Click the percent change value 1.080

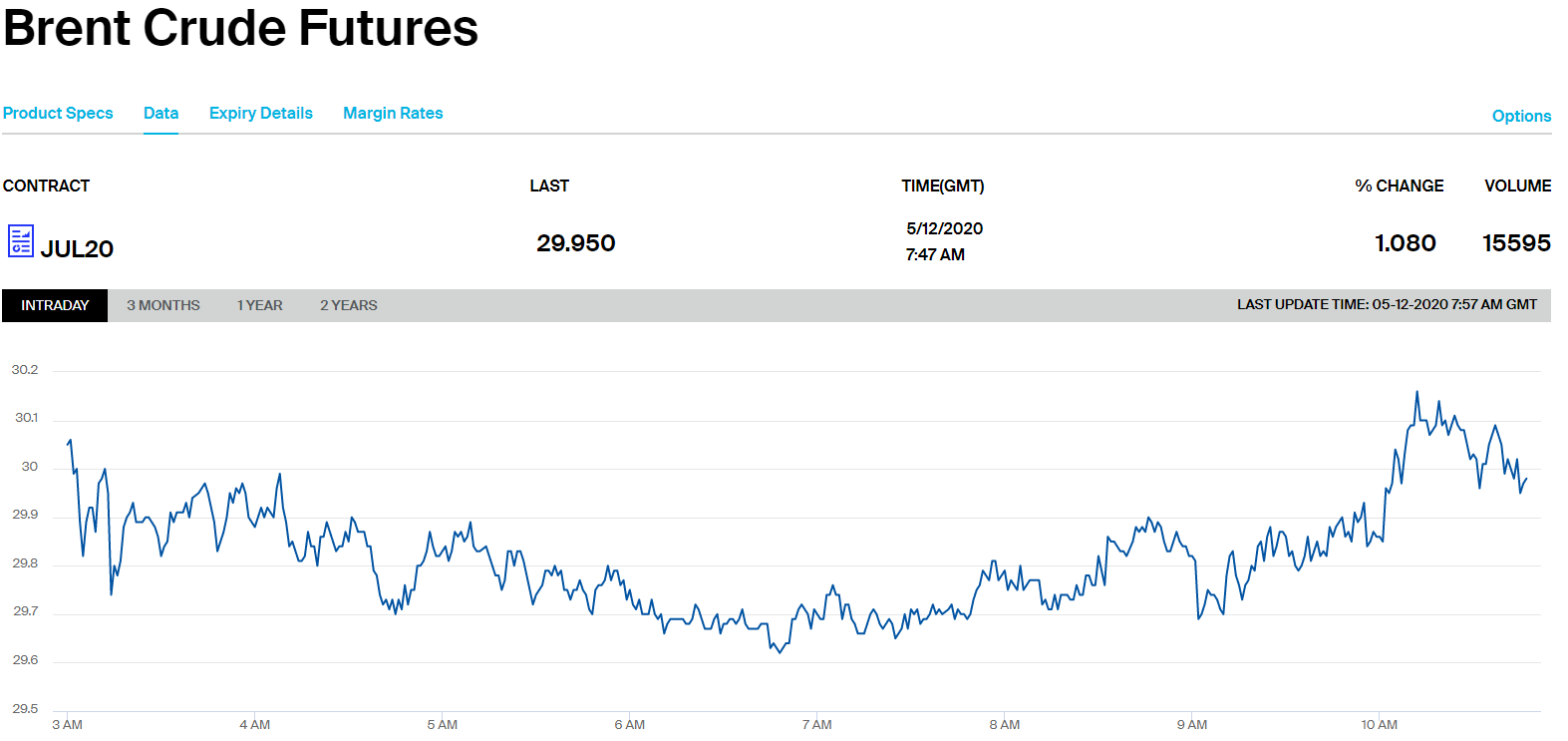1406,243
